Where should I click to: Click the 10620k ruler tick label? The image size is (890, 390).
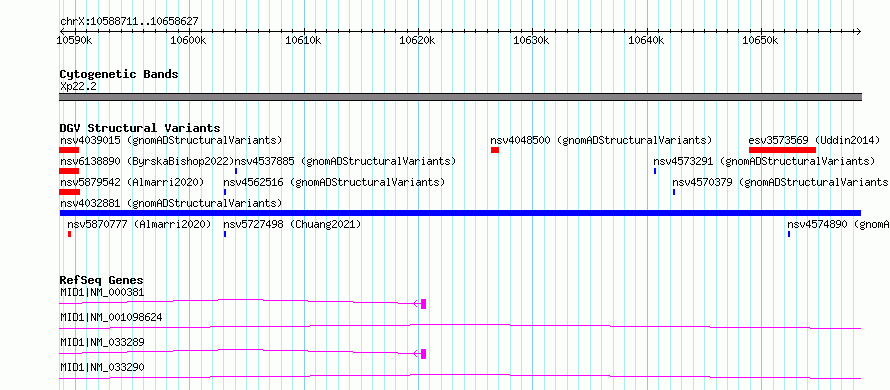click(x=418, y=41)
